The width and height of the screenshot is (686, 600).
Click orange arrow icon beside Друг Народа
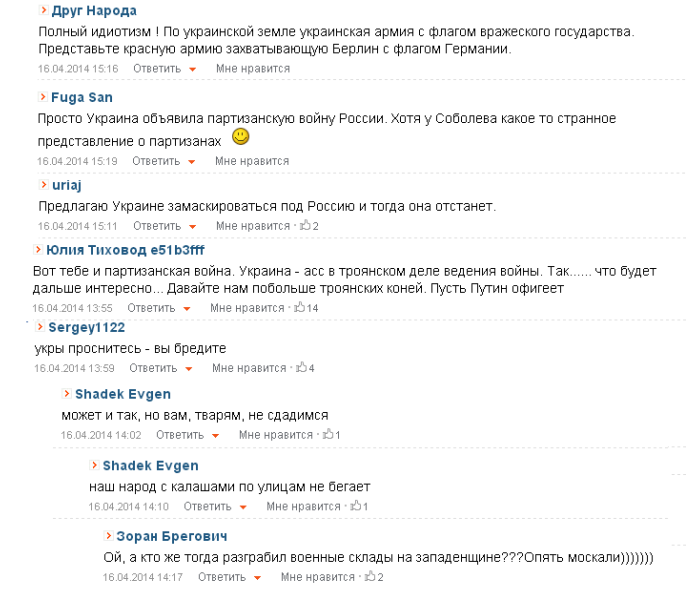point(43,10)
